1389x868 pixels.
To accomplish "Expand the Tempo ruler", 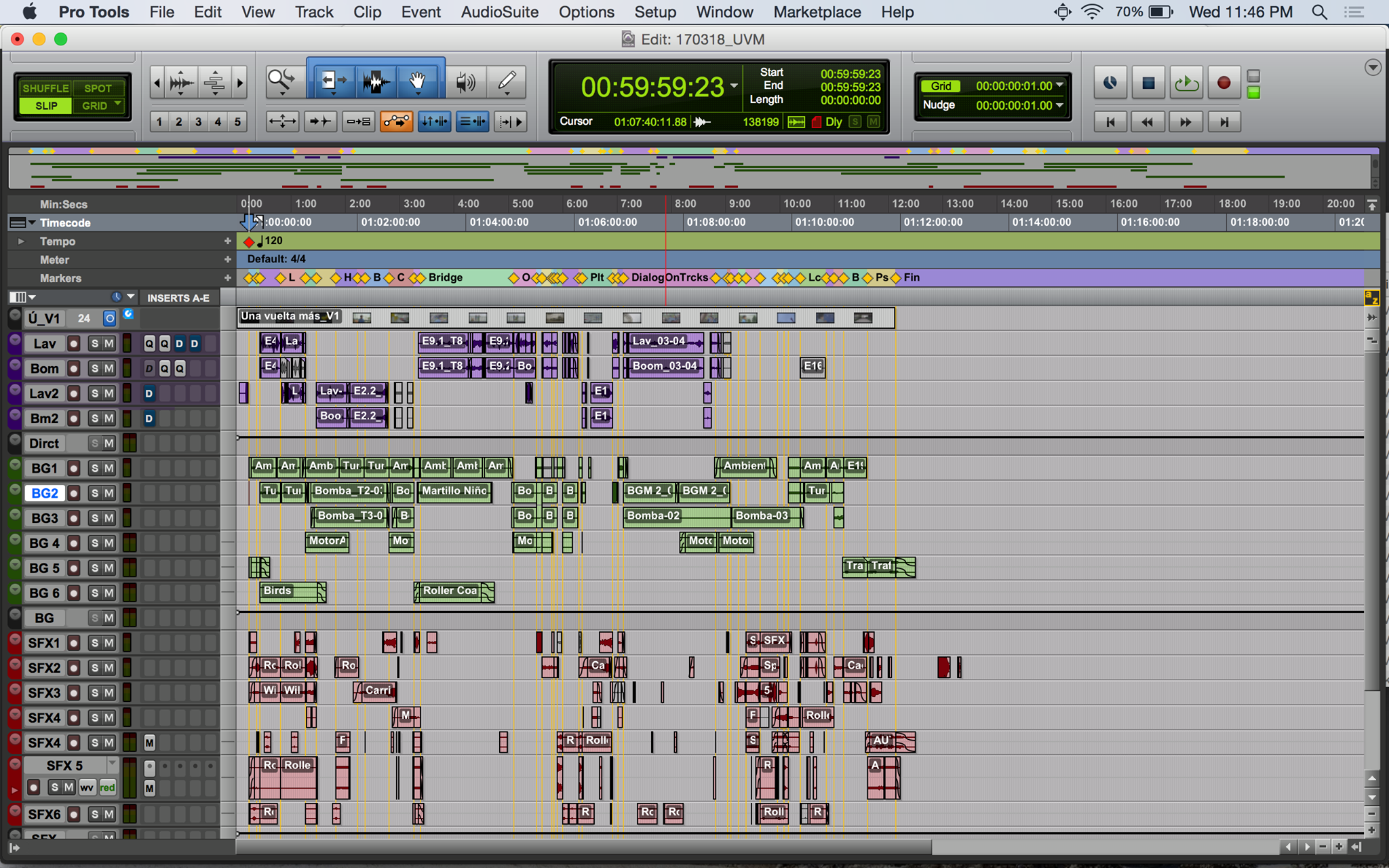I will tap(21, 241).
